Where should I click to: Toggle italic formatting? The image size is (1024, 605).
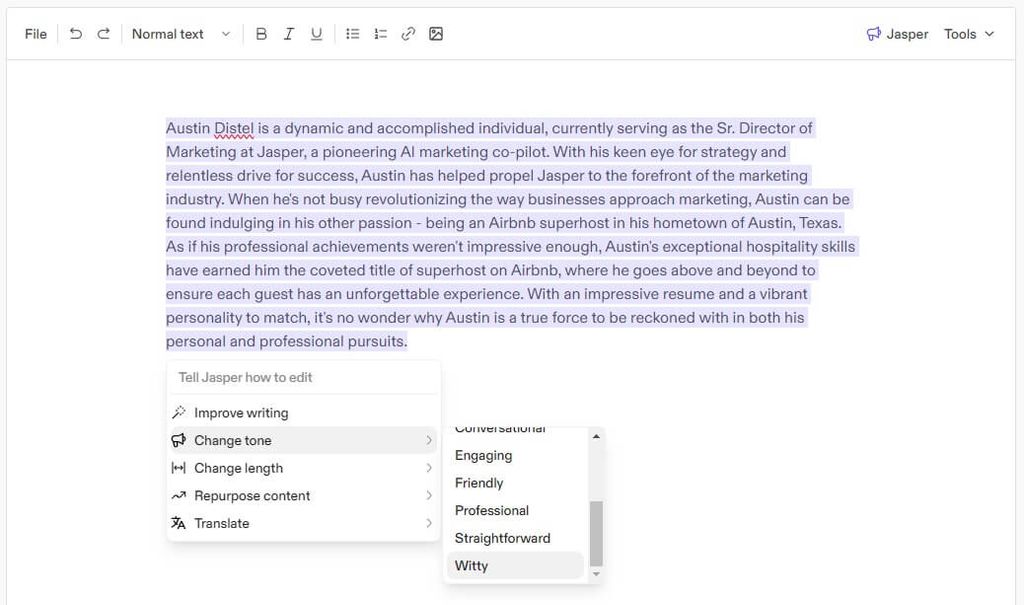click(x=289, y=34)
